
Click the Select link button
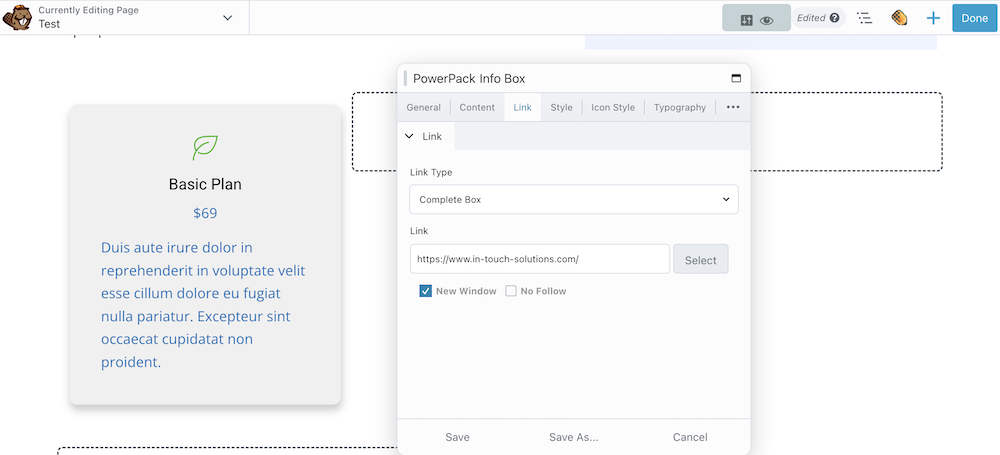coord(700,260)
